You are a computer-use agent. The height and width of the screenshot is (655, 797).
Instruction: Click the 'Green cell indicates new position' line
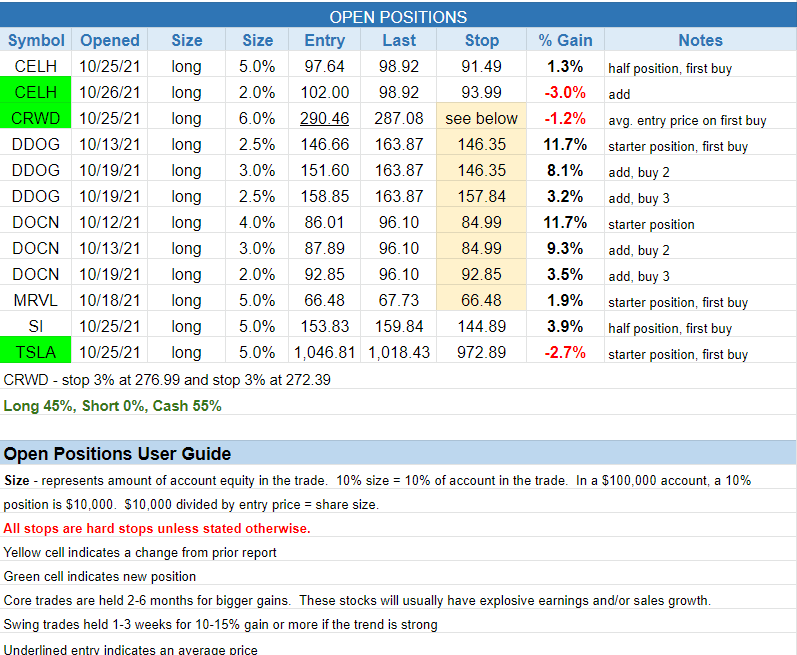100,576
